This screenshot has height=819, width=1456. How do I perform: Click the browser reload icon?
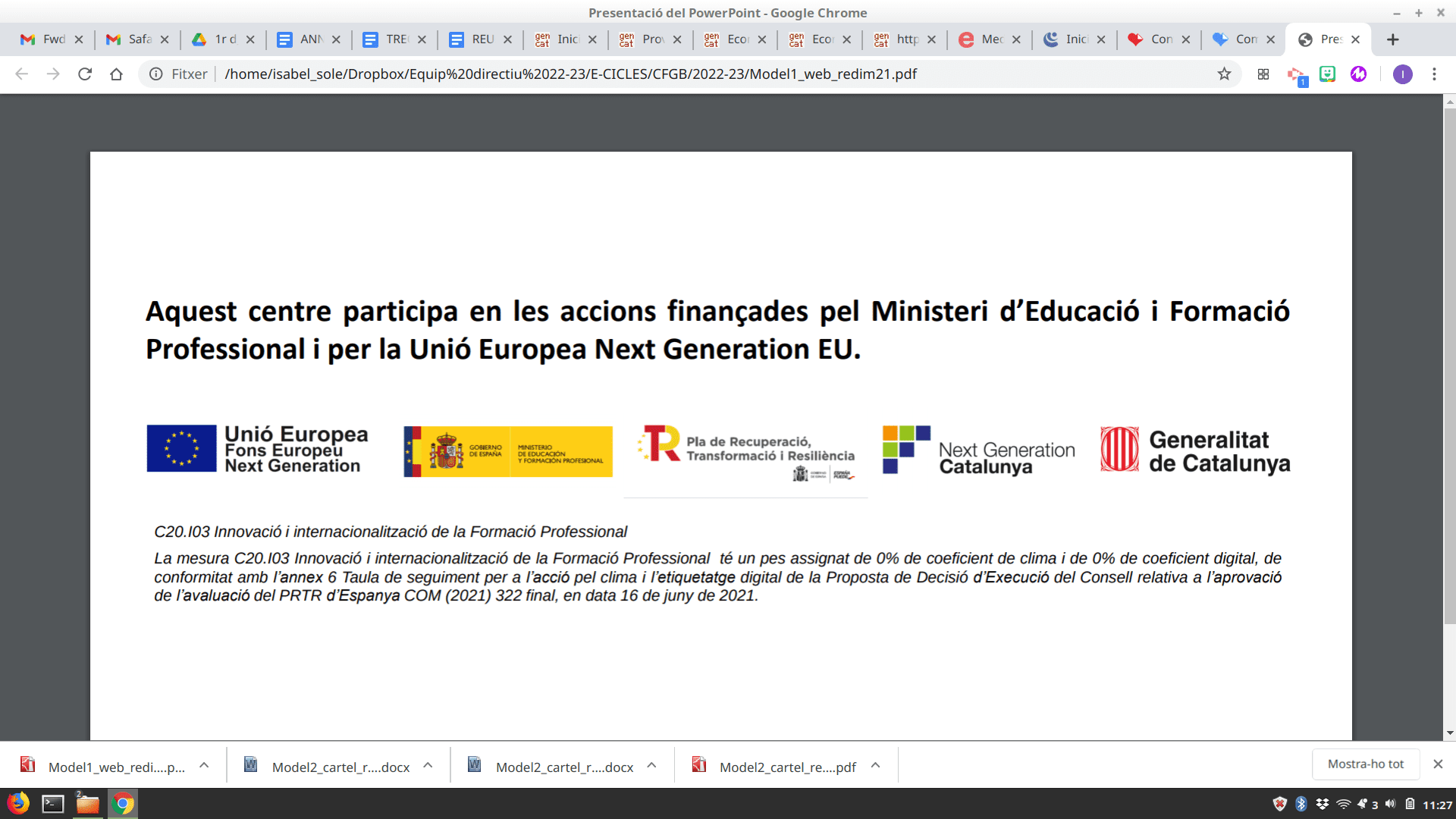click(85, 74)
